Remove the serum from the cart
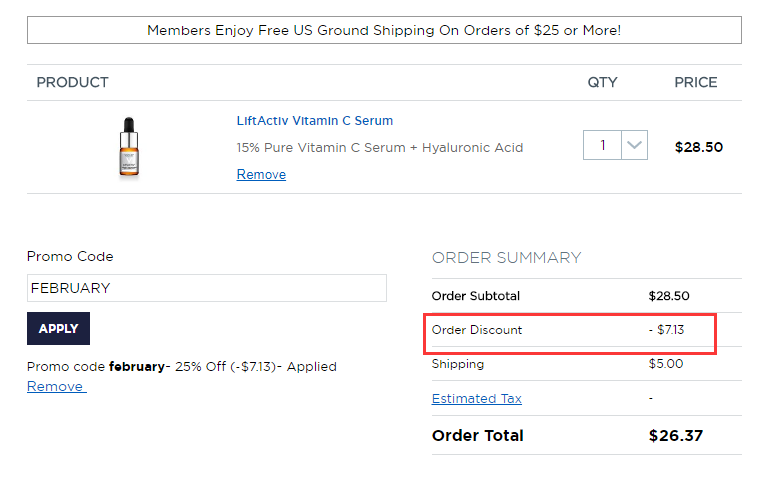 261,174
